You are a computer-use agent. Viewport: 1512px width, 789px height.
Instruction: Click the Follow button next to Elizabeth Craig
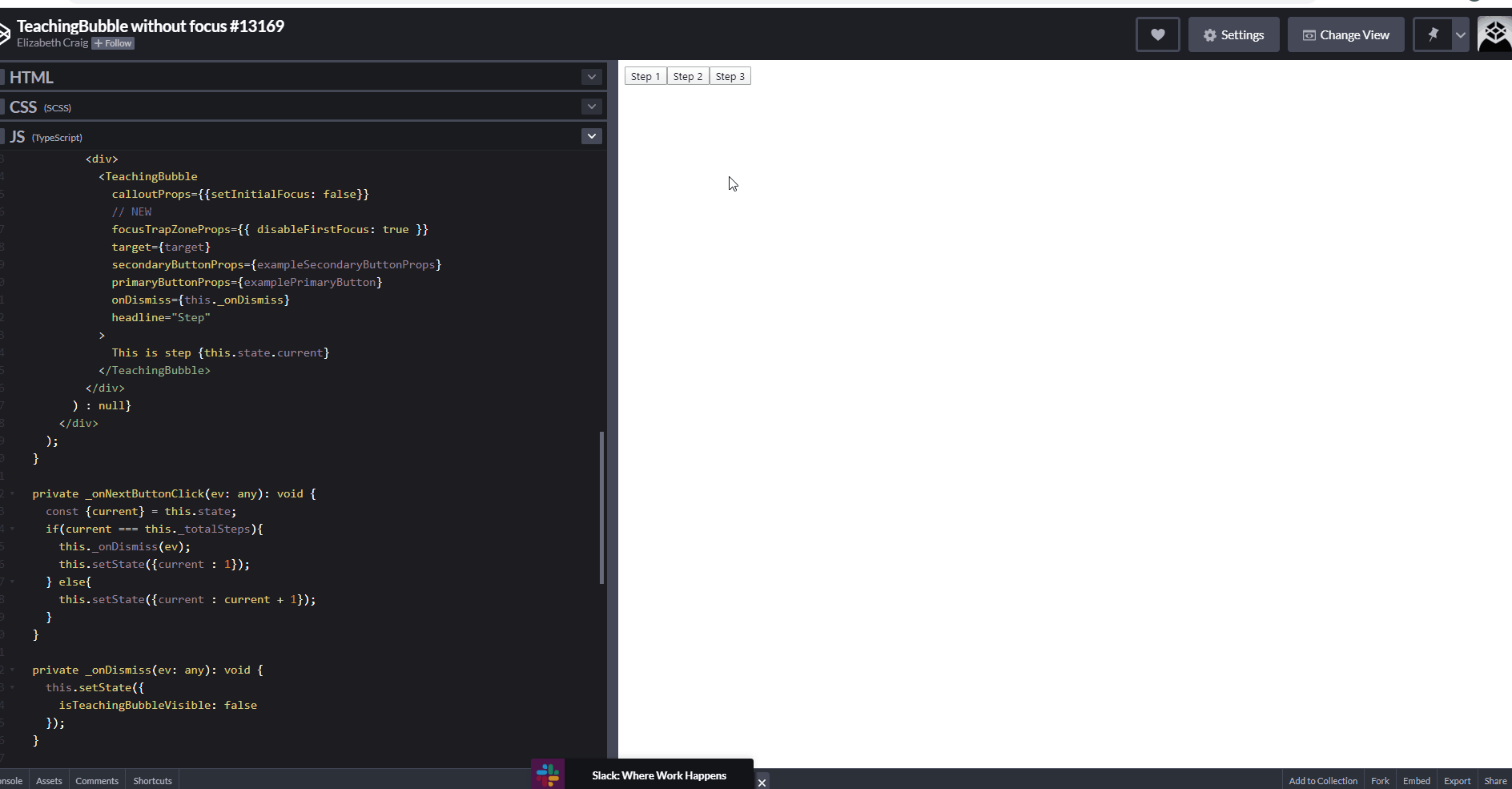111,42
